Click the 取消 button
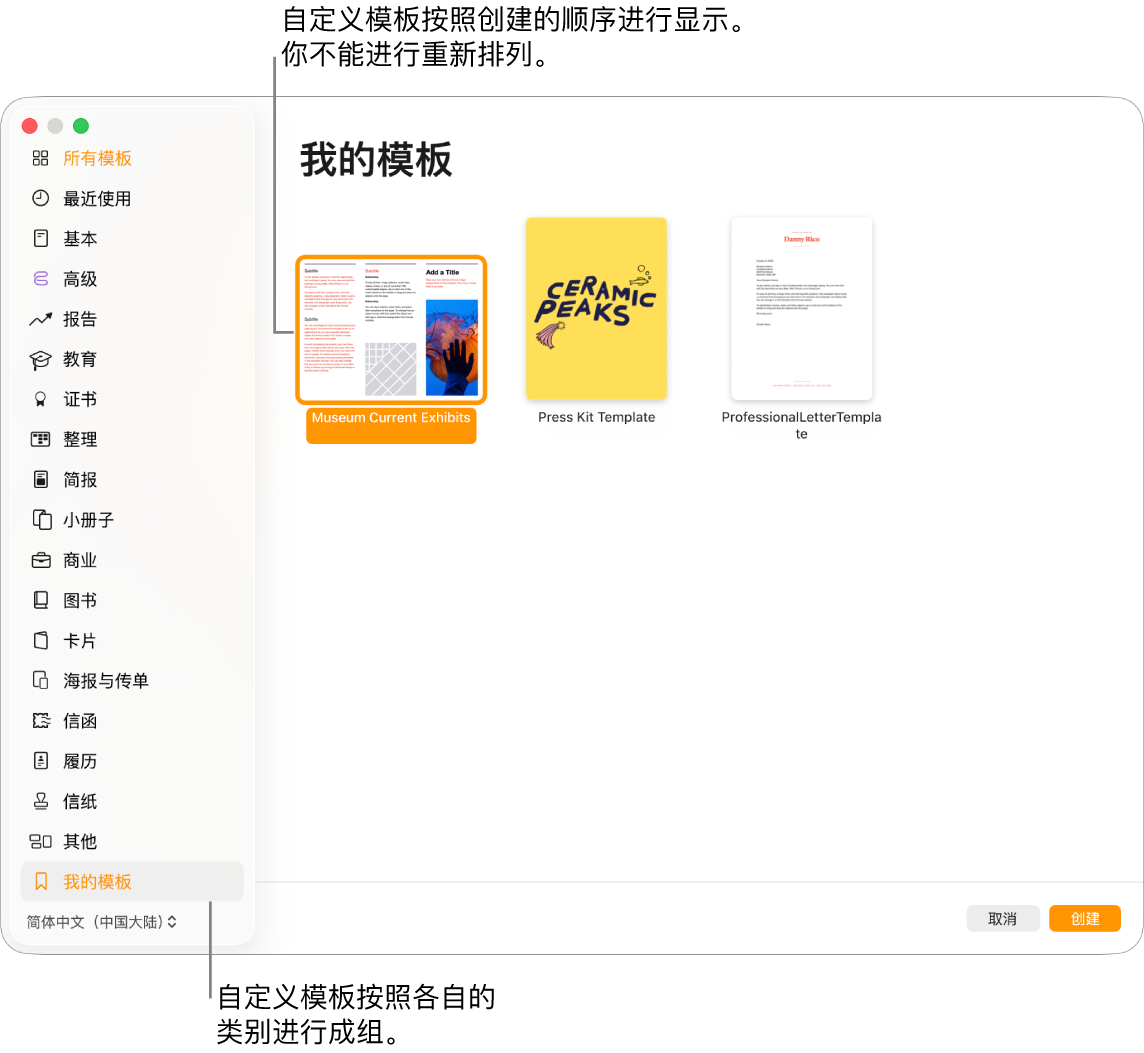 click(x=1003, y=918)
